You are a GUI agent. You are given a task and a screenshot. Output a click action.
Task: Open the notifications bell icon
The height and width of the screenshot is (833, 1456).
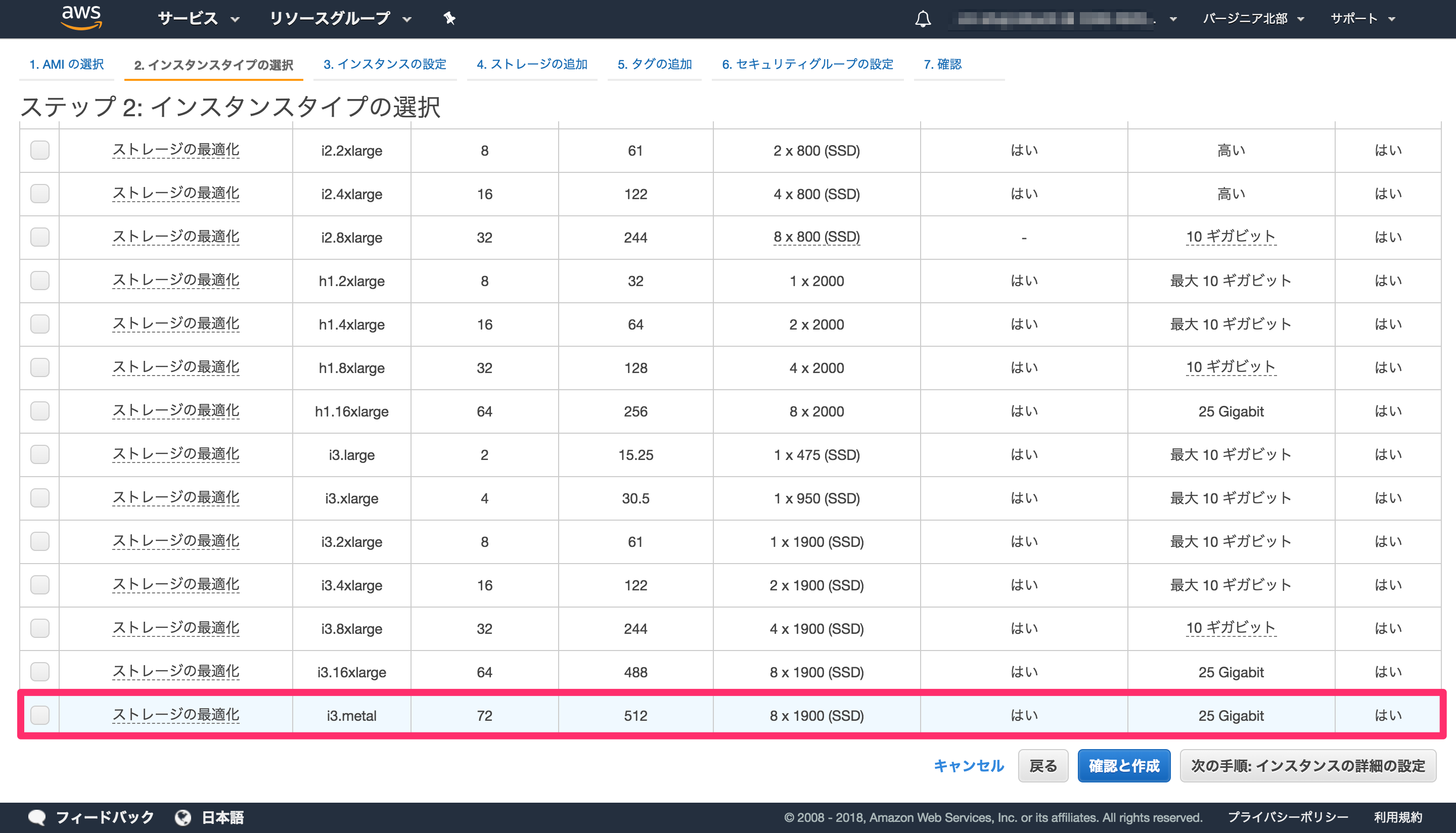pos(922,19)
